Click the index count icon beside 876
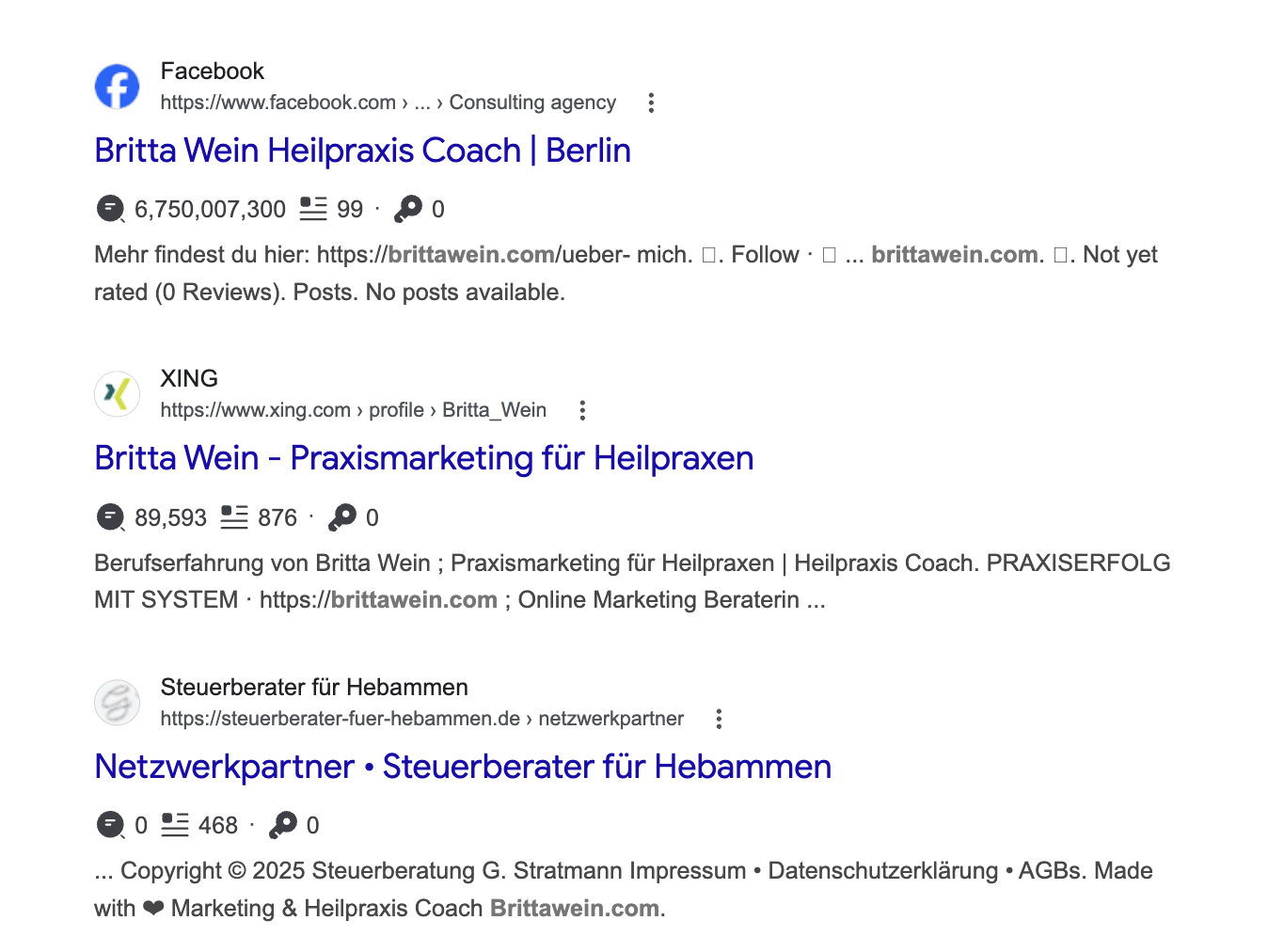The image size is (1268, 952). (x=234, y=516)
